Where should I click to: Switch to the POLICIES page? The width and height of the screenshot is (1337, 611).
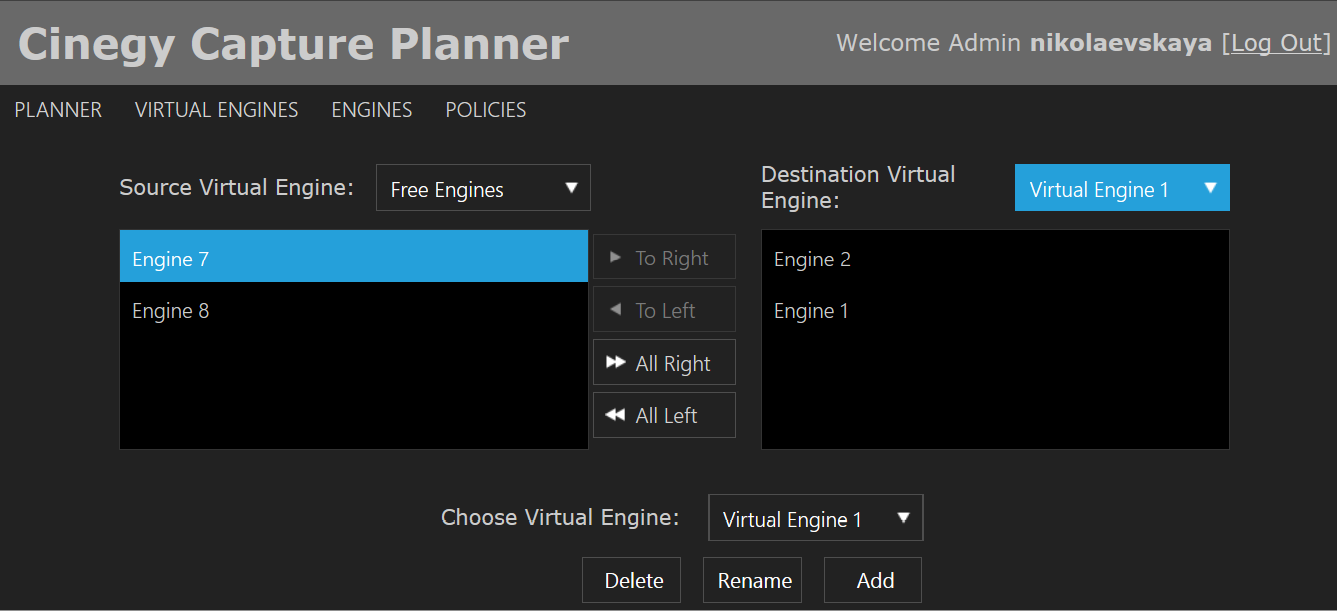coord(486,110)
